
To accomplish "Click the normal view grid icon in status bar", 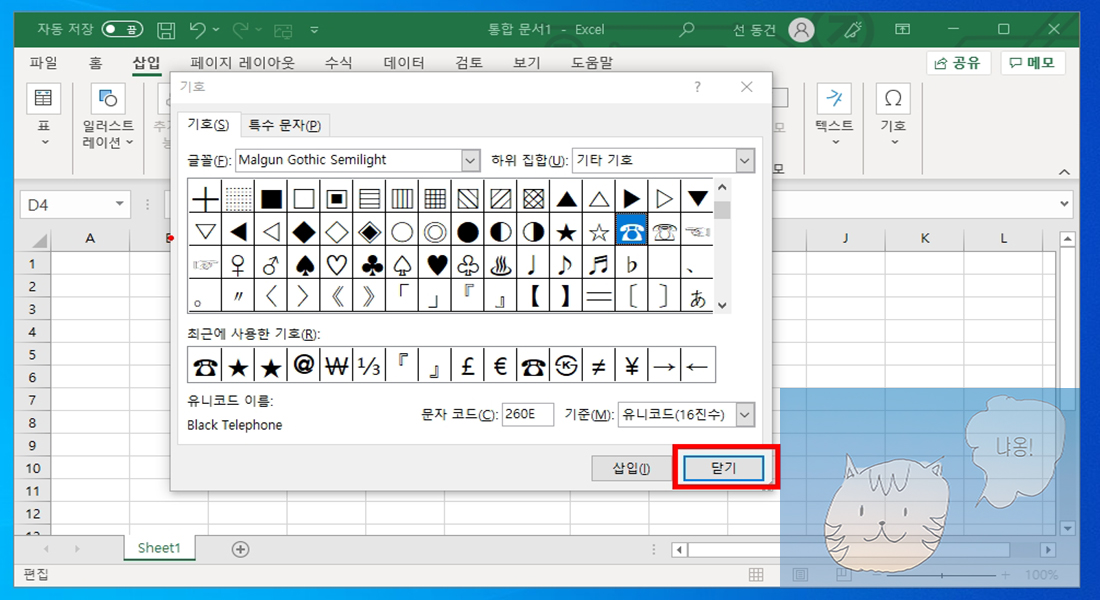I will (756, 575).
